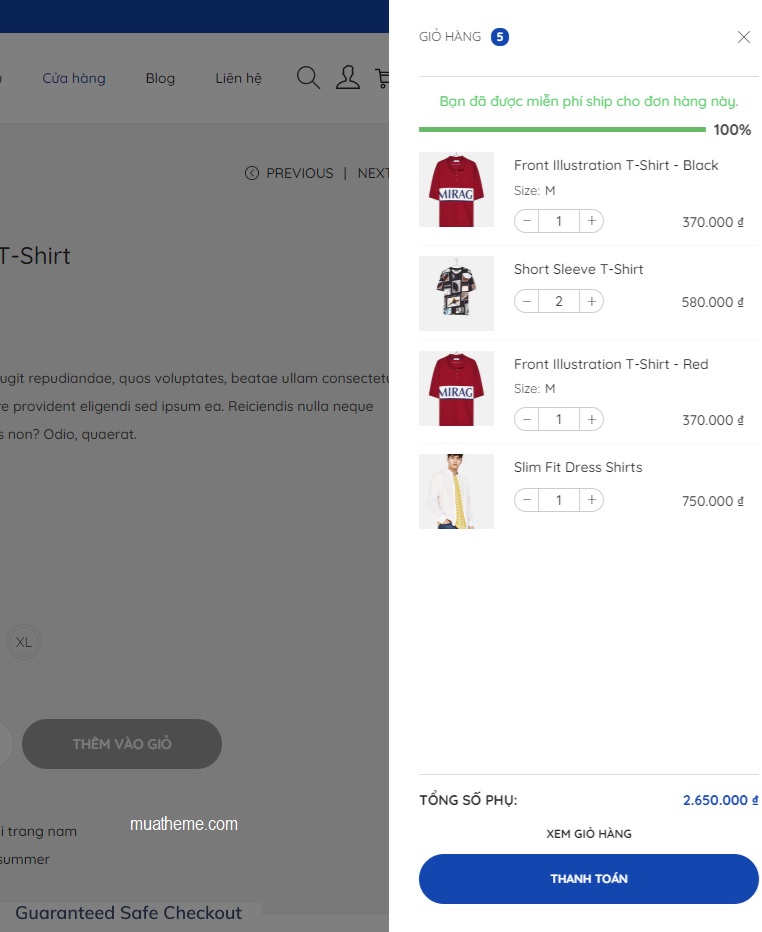
Task: Go to the Blog menu item
Action: 160,78
